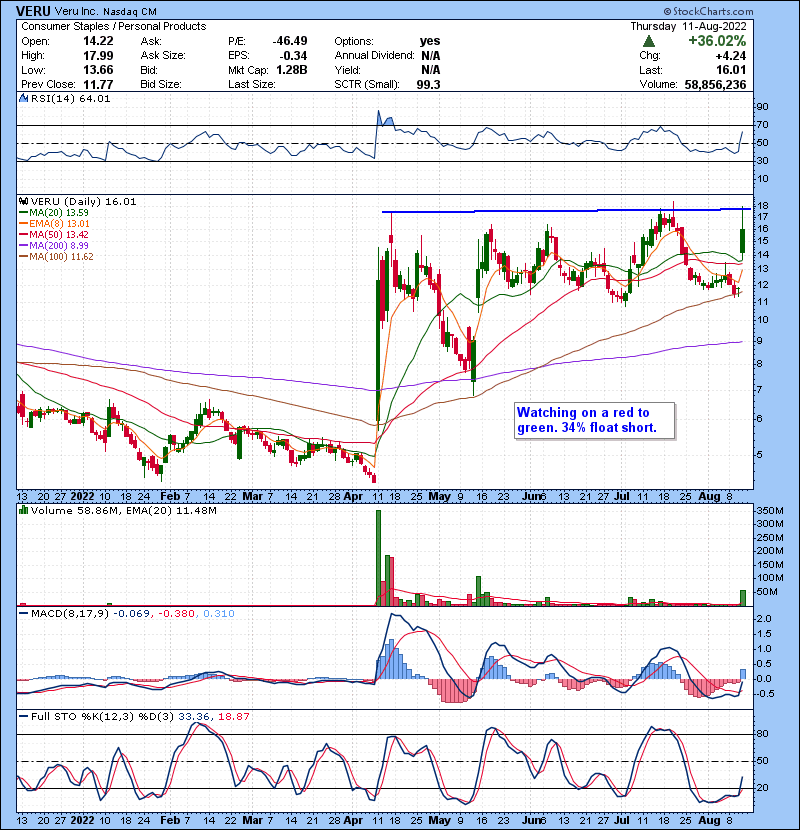Click the P/E value -46.49

point(290,41)
